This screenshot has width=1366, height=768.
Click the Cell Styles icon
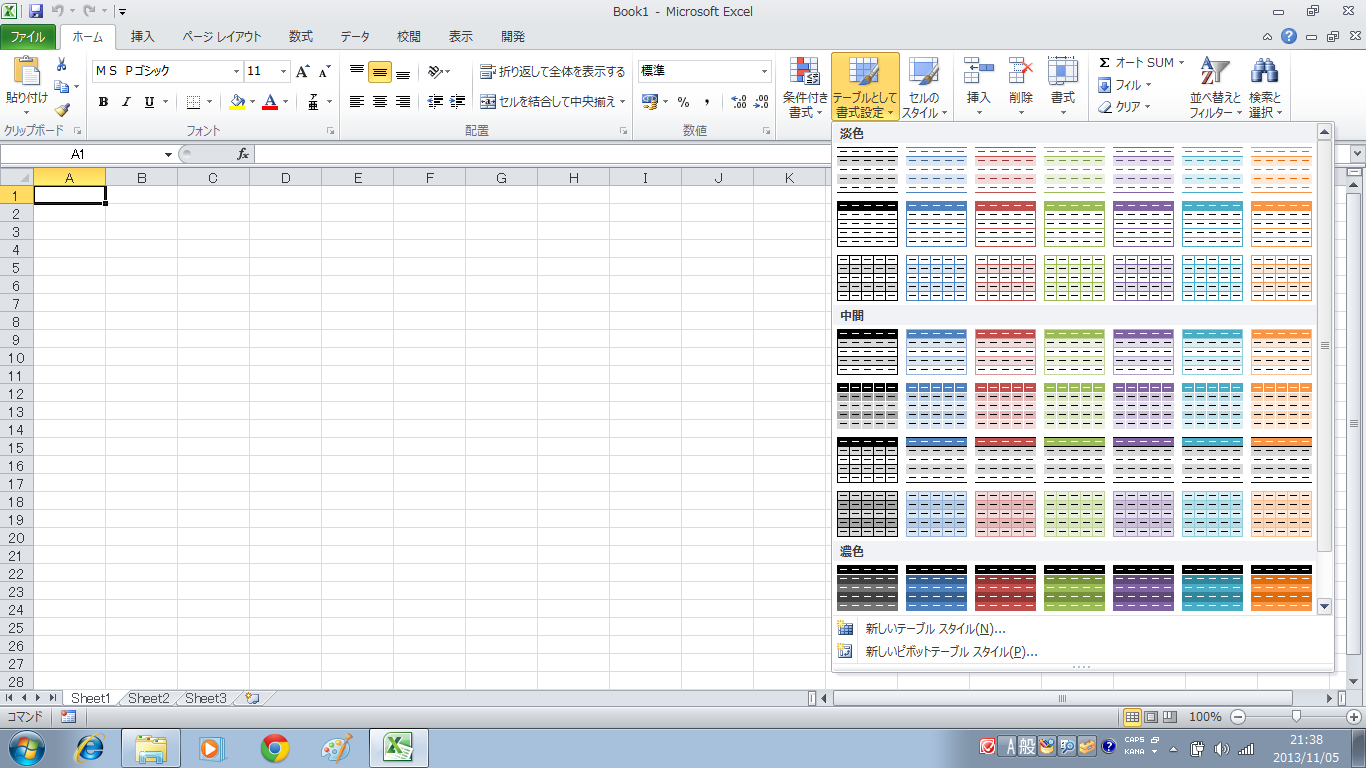click(922, 73)
